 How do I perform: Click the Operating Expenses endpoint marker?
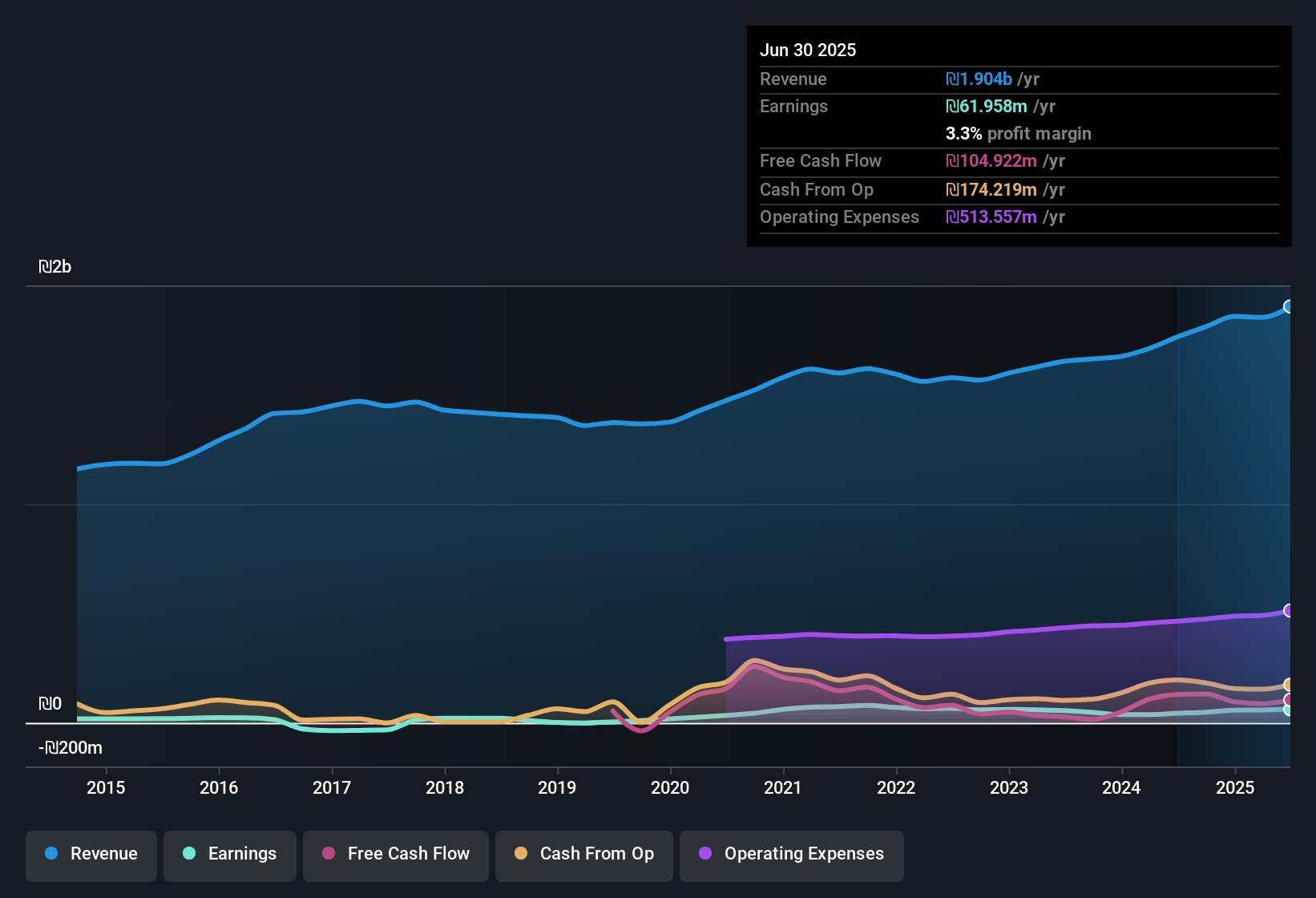point(1289,612)
